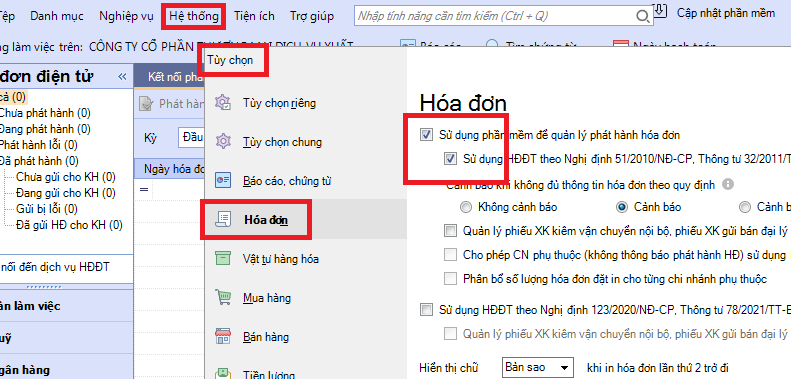791x379 pixels.
Task: Click the magnifier search icon
Action: tap(643, 16)
